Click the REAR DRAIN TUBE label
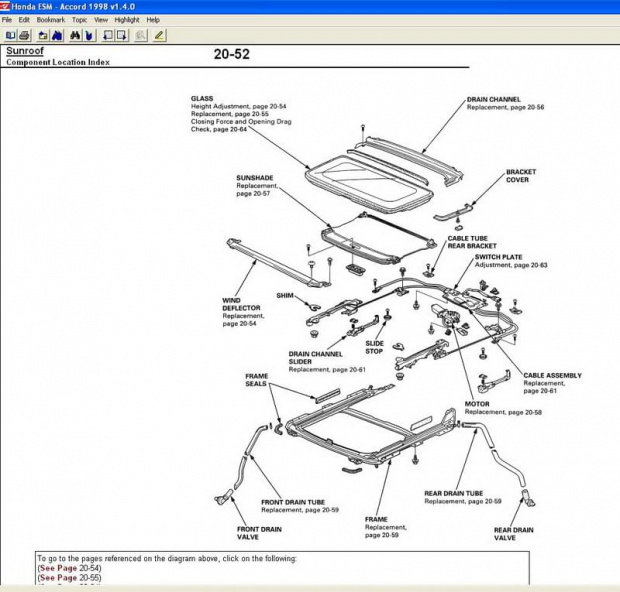Viewport: 620px width, 592px height. pyautogui.click(x=454, y=493)
